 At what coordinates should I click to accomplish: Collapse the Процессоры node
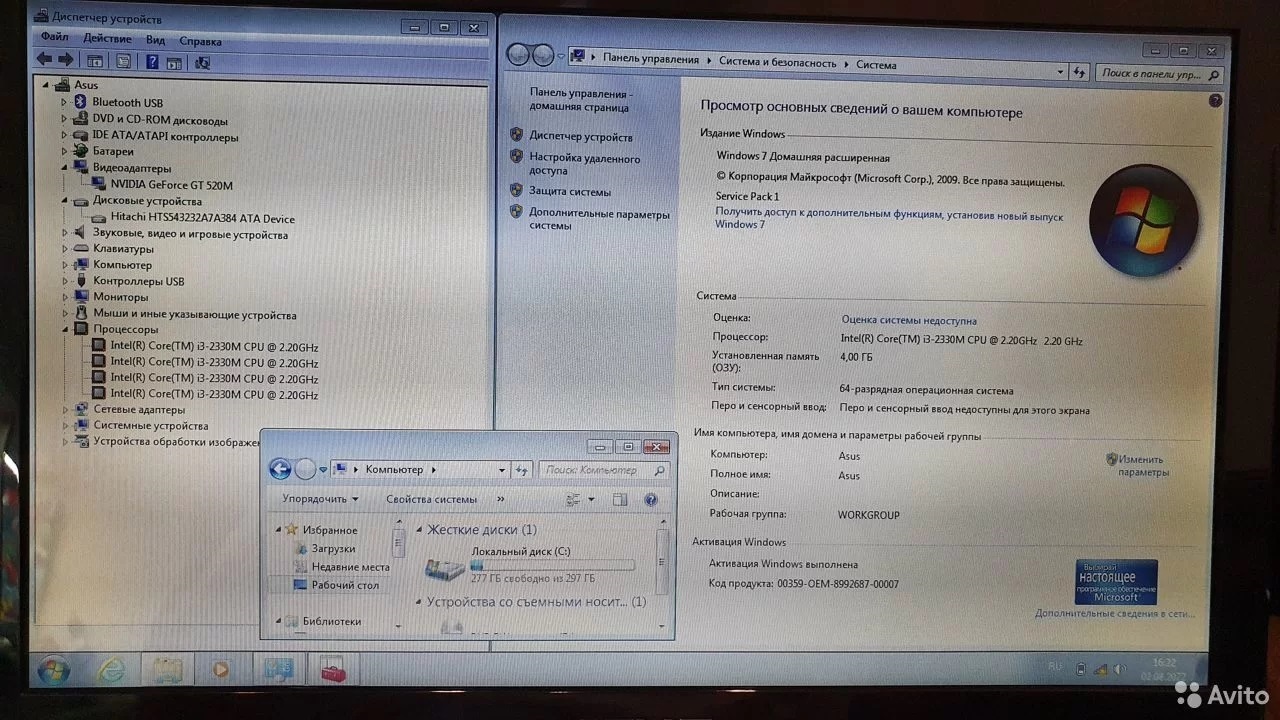(x=64, y=329)
